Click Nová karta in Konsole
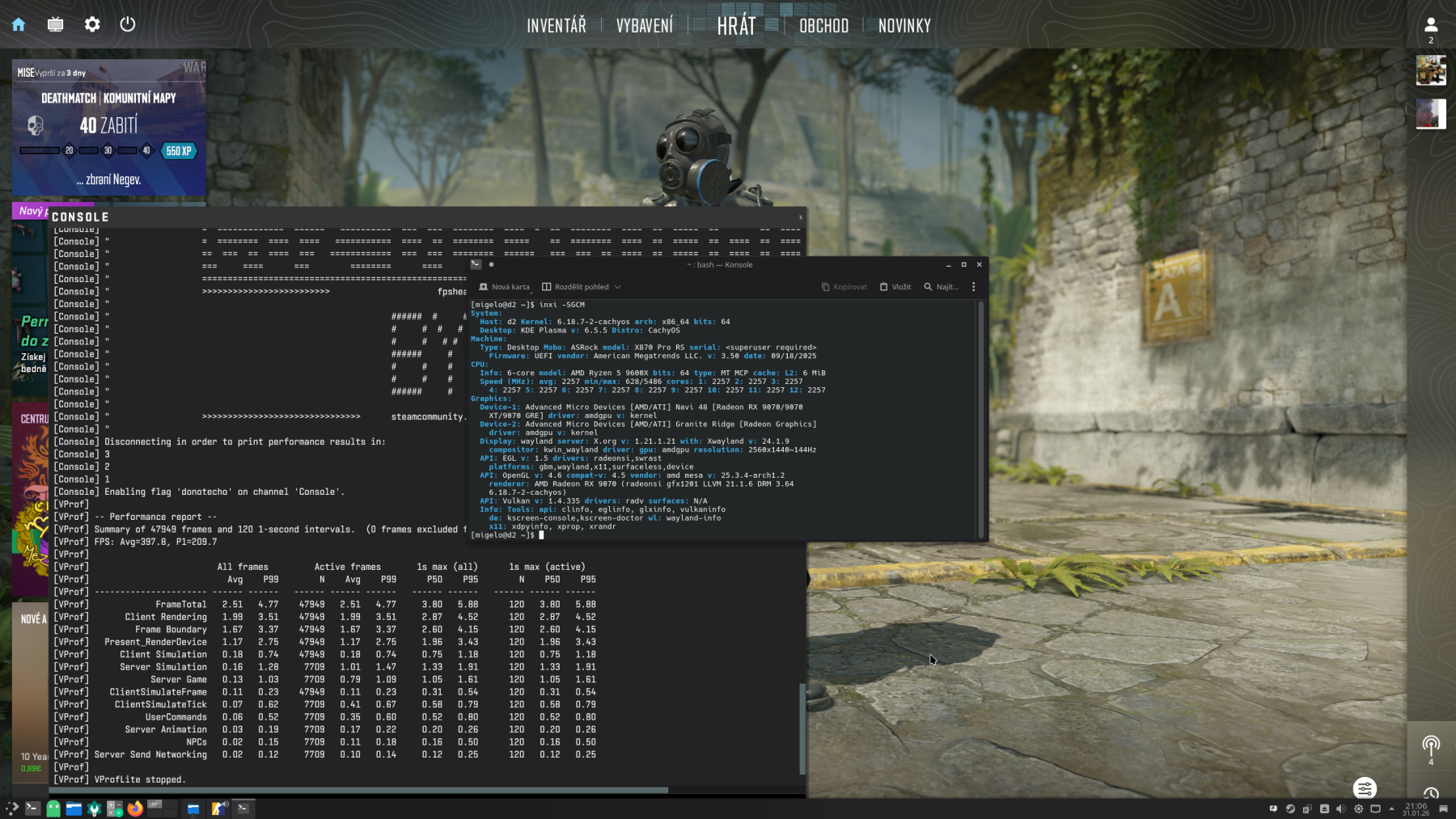The height and width of the screenshot is (819, 1456). coord(504,287)
